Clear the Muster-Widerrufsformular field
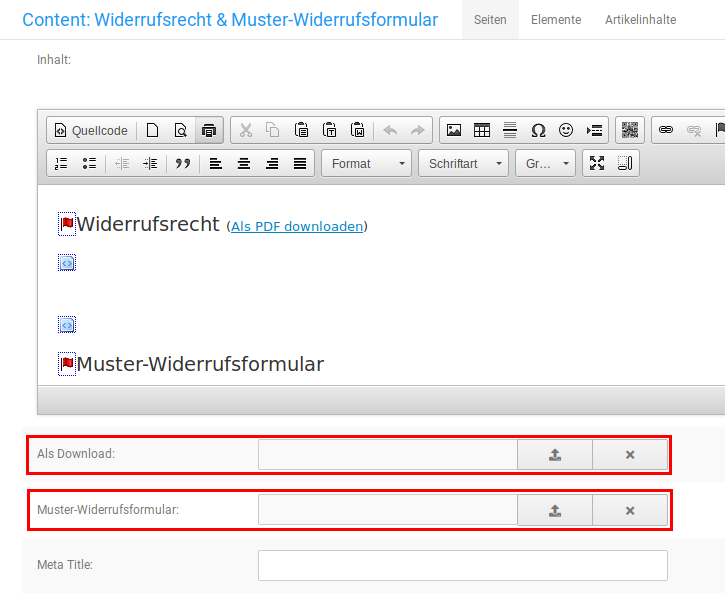The width and height of the screenshot is (725, 601). coord(630,510)
